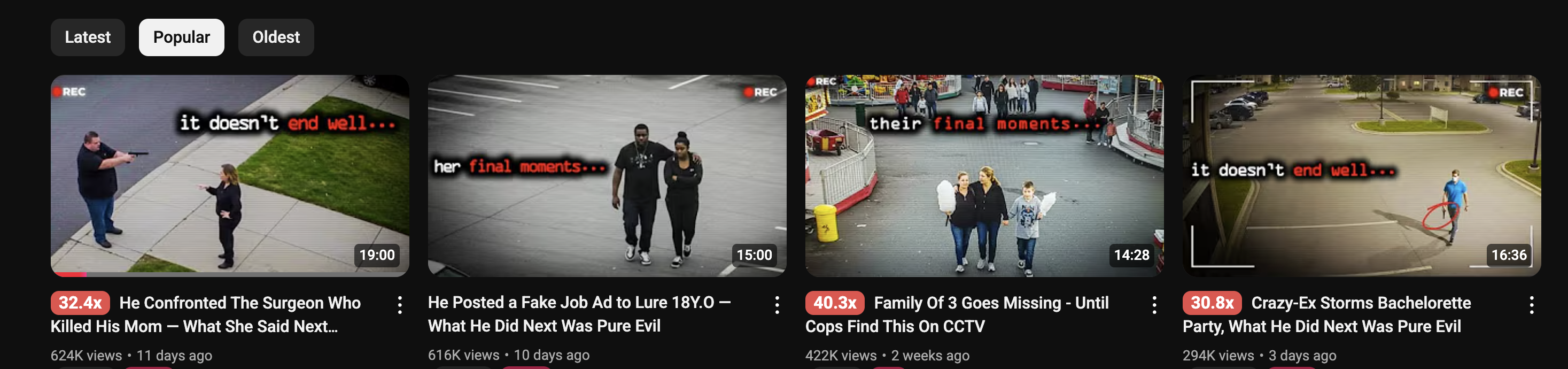The image size is (1568, 369).
Task: Open the thumbnail of the man pointing a gun
Action: [229, 175]
